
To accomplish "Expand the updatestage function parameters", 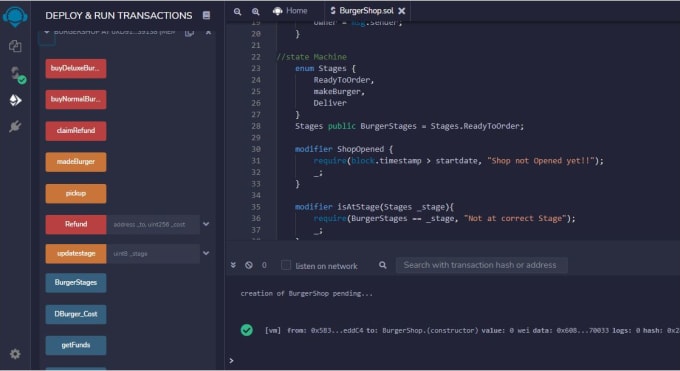I will pyautogui.click(x=206, y=253).
